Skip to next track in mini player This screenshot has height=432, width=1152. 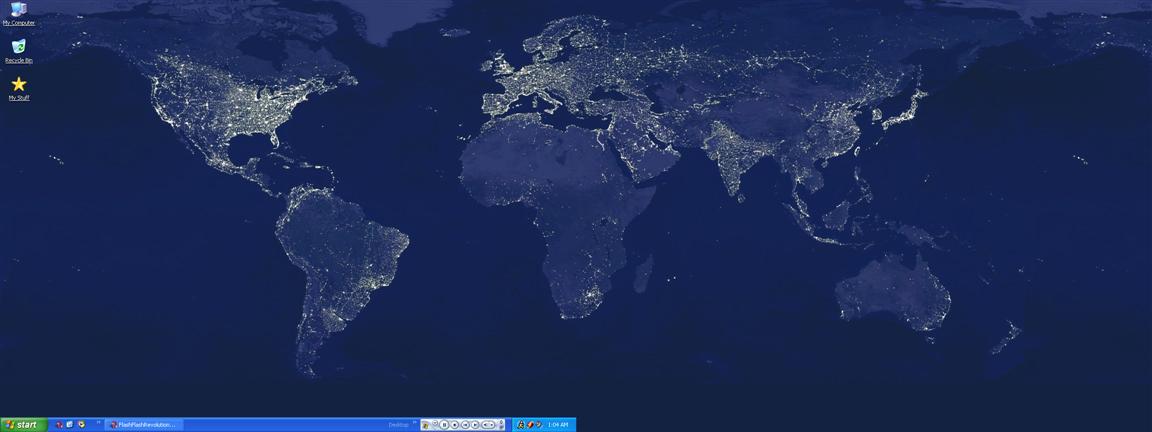coord(475,425)
